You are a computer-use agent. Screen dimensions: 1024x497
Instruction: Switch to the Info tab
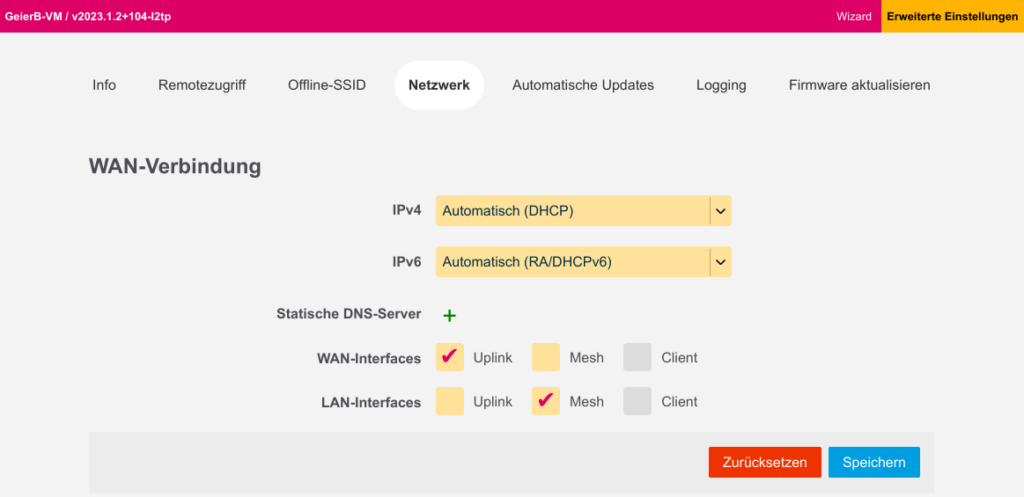(104, 85)
